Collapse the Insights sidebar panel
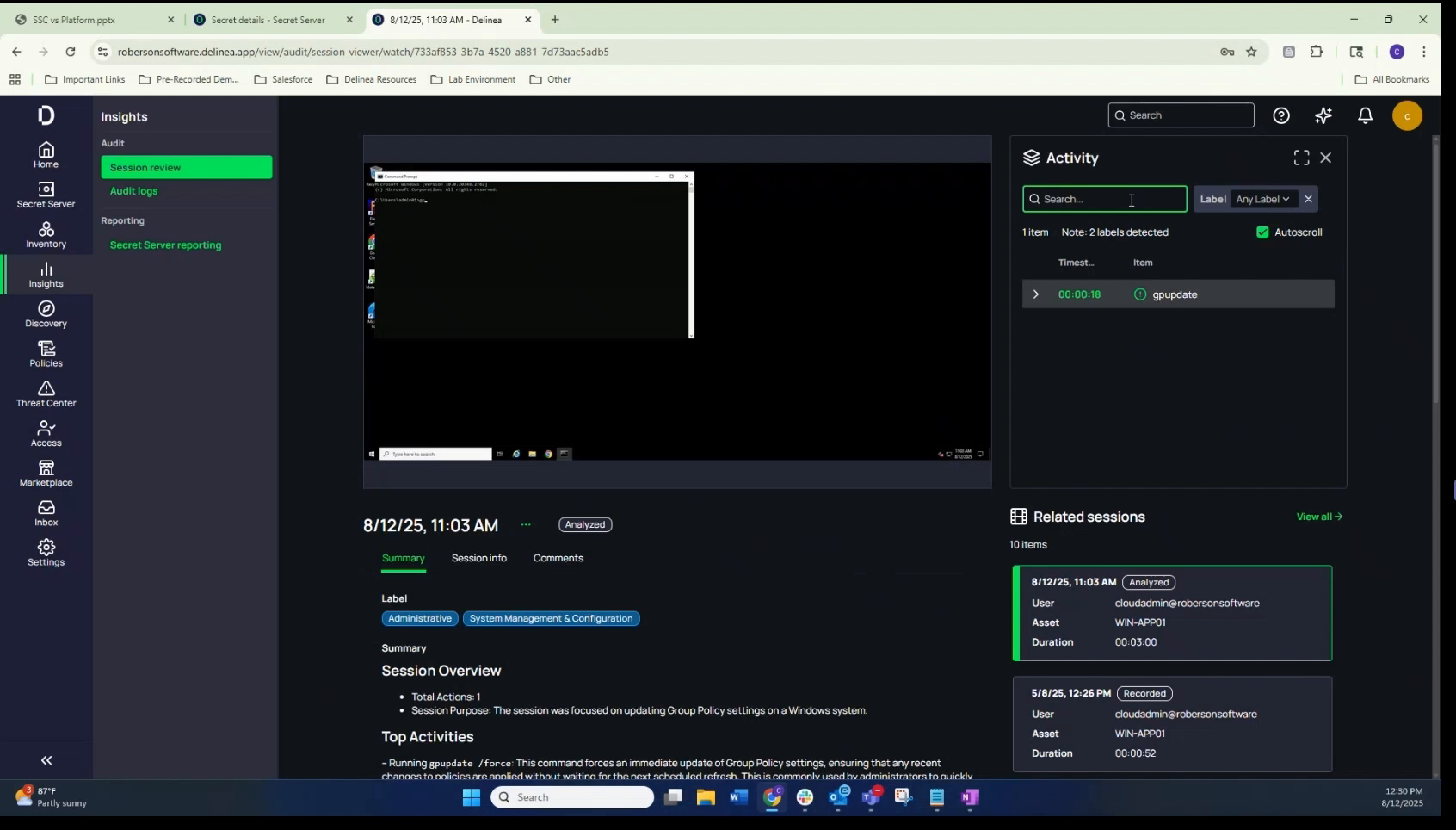The height and width of the screenshot is (830, 1456). click(x=46, y=760)
